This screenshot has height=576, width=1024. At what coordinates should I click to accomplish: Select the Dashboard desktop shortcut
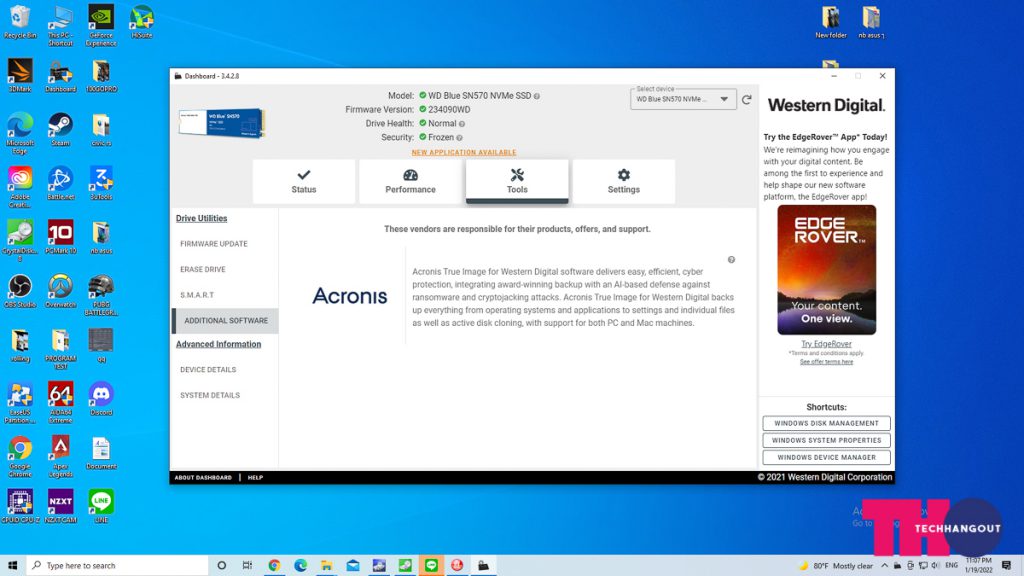tap(60, 75)
